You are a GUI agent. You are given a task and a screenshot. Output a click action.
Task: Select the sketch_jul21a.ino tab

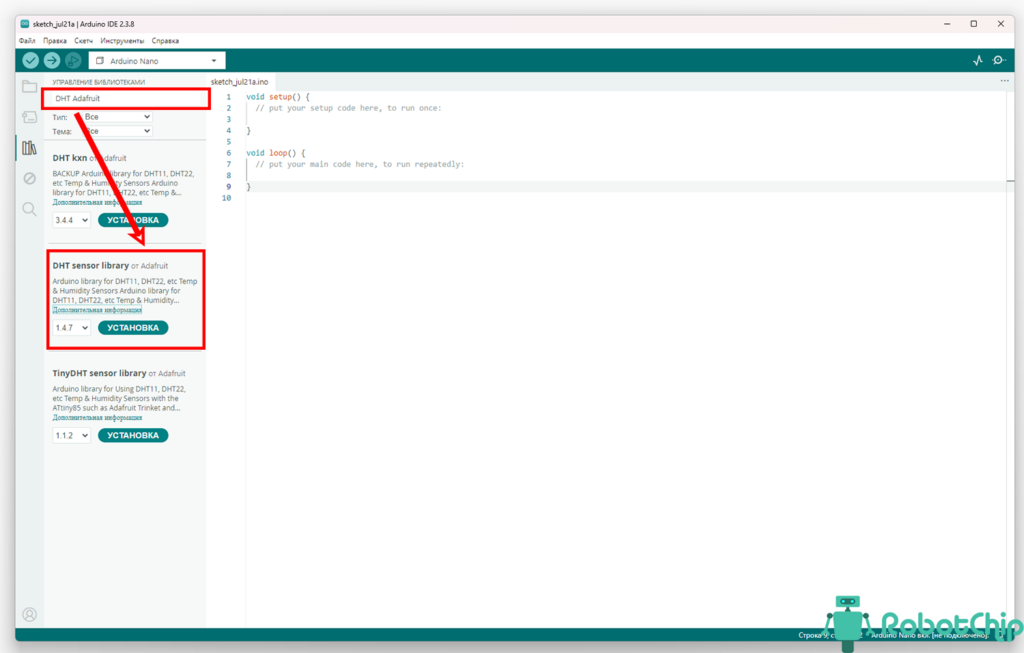tap(240, 82)
